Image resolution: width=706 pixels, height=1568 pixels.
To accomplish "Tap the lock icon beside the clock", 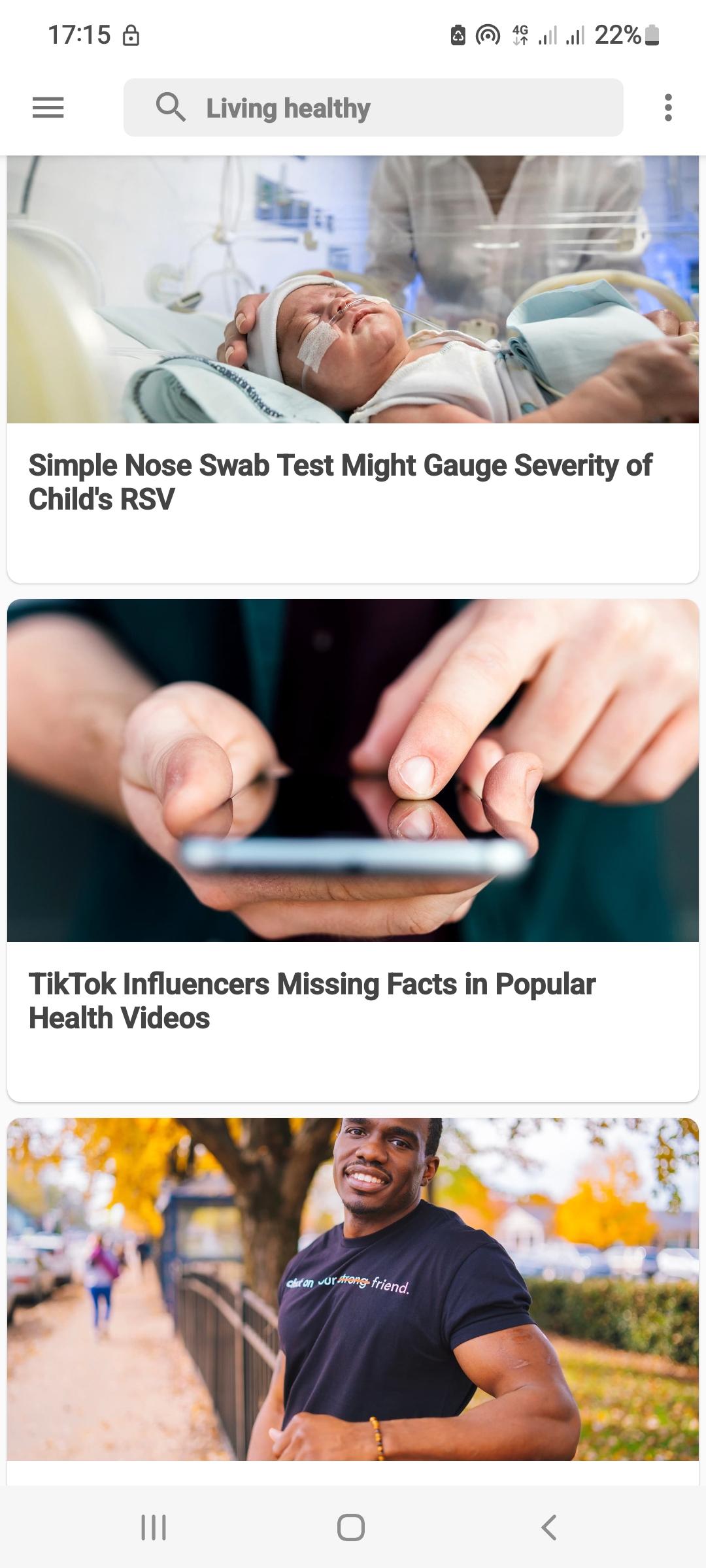I will 131,35.
